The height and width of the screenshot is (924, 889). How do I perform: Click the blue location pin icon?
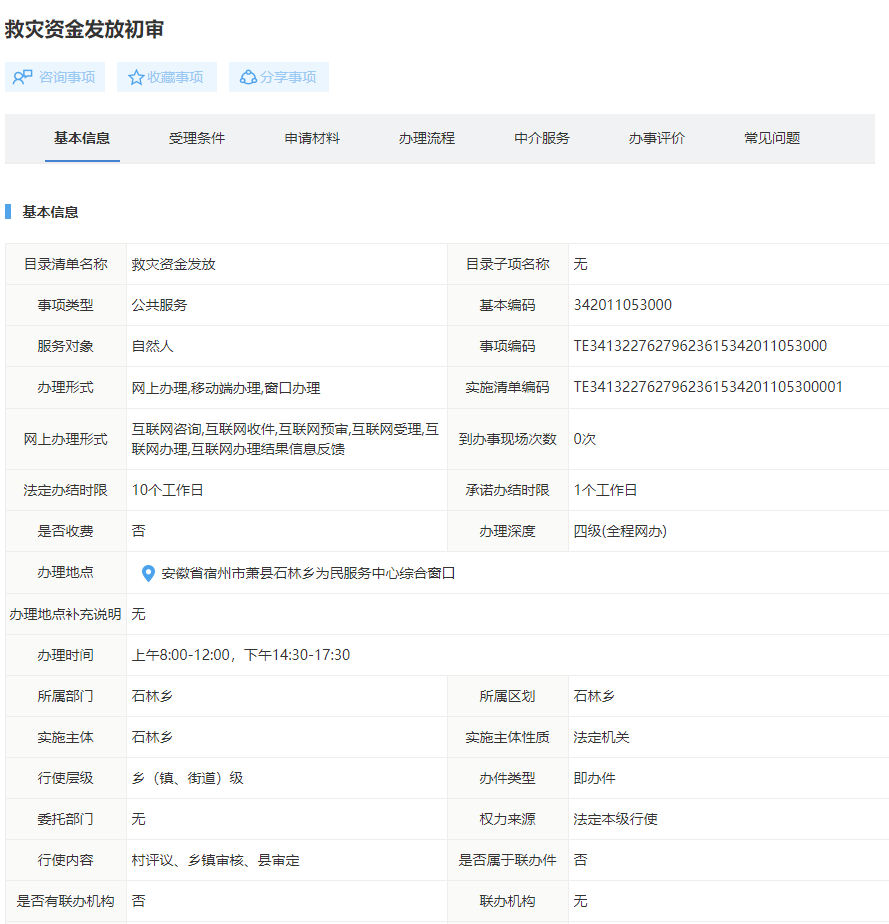[148, 573]
